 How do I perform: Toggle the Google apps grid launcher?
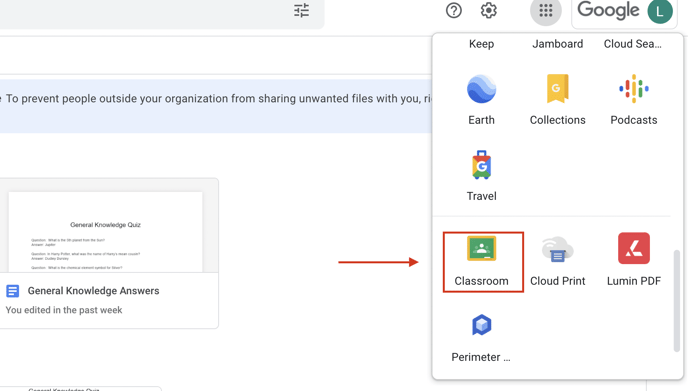pyautogui.click(x=546, y=10)
